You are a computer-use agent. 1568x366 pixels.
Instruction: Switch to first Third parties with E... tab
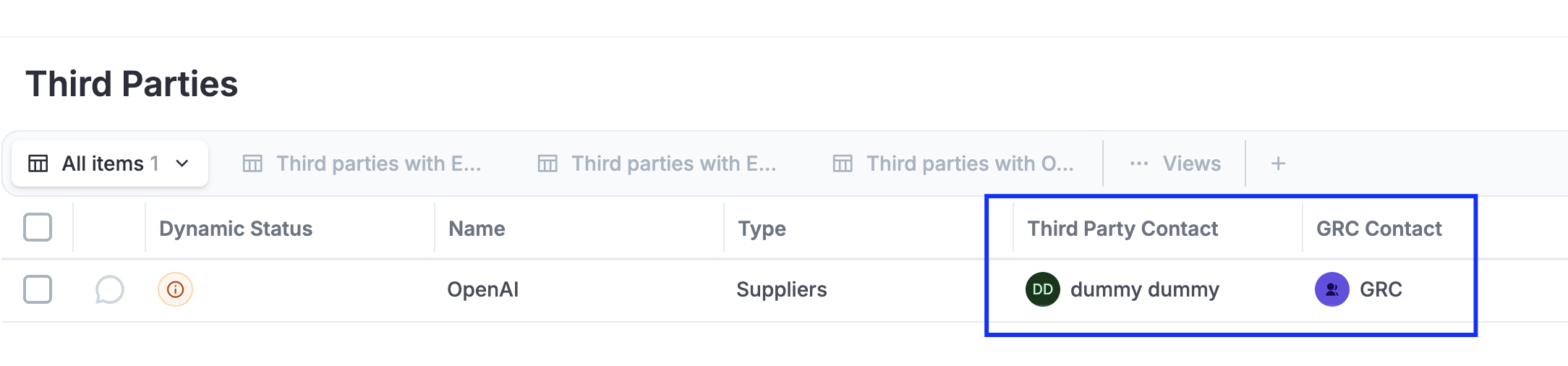pyautogui.click(x=378, y=163)
